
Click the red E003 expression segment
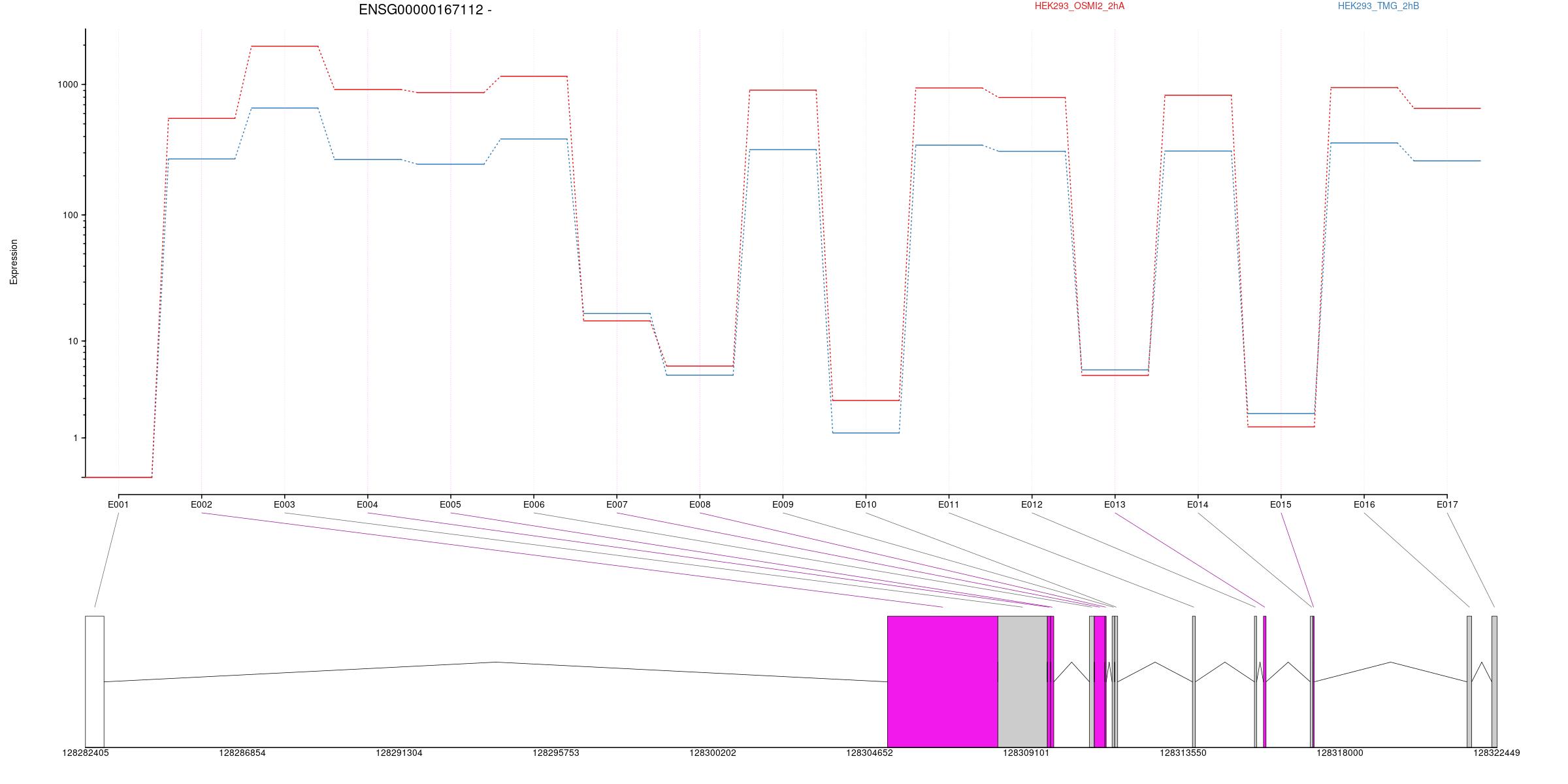pyautogui.click(x=285, y=46)
